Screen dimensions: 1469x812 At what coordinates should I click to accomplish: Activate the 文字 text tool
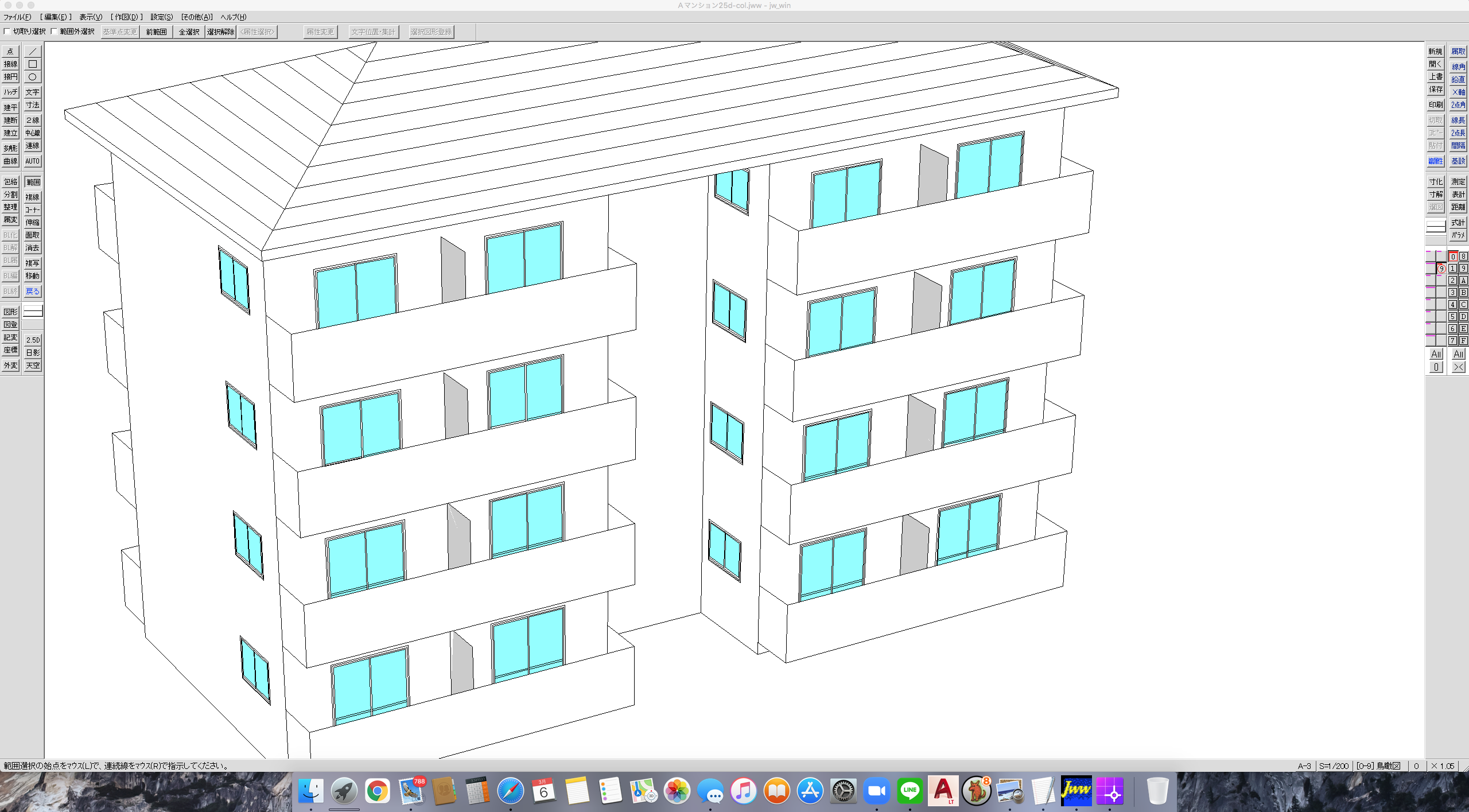point(33,92)
